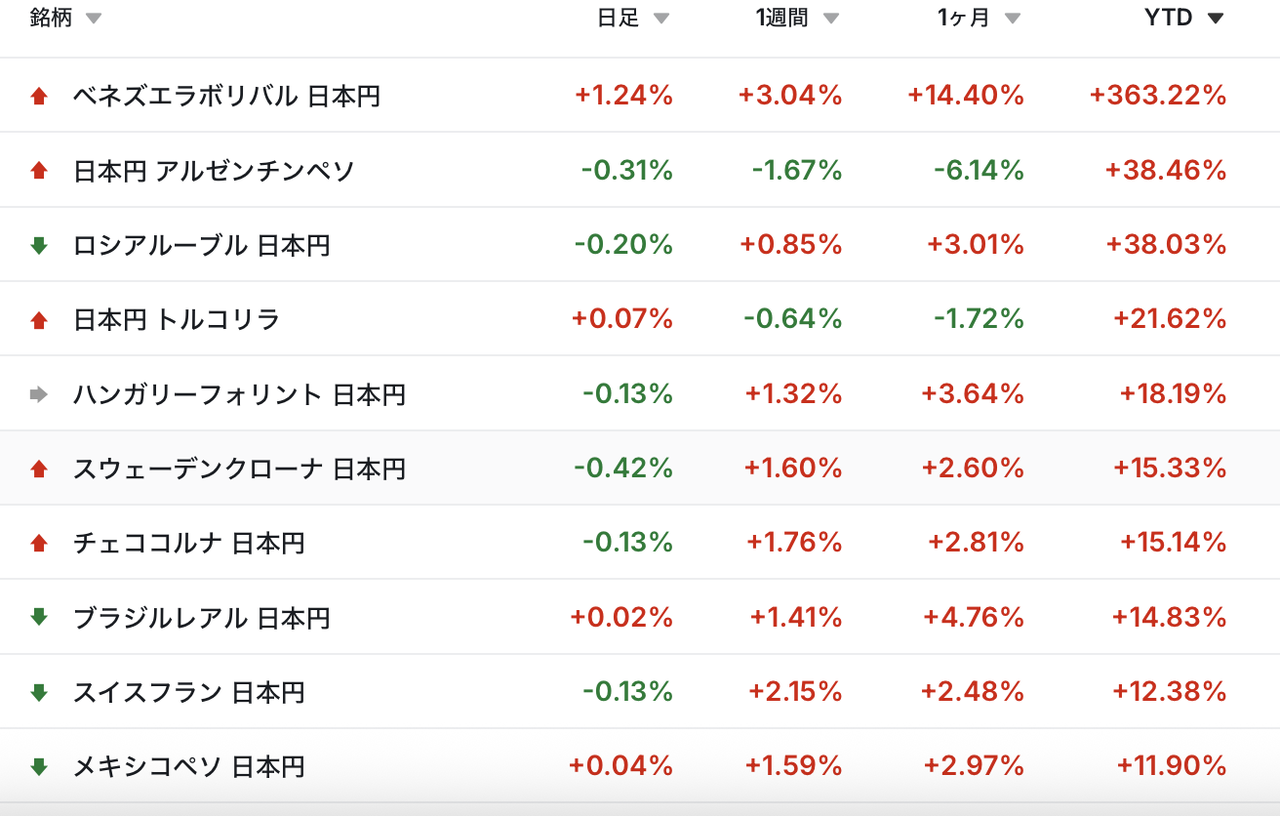
Task: Toggle YTD sort order arrow
Action: [x=1215, y=19]
